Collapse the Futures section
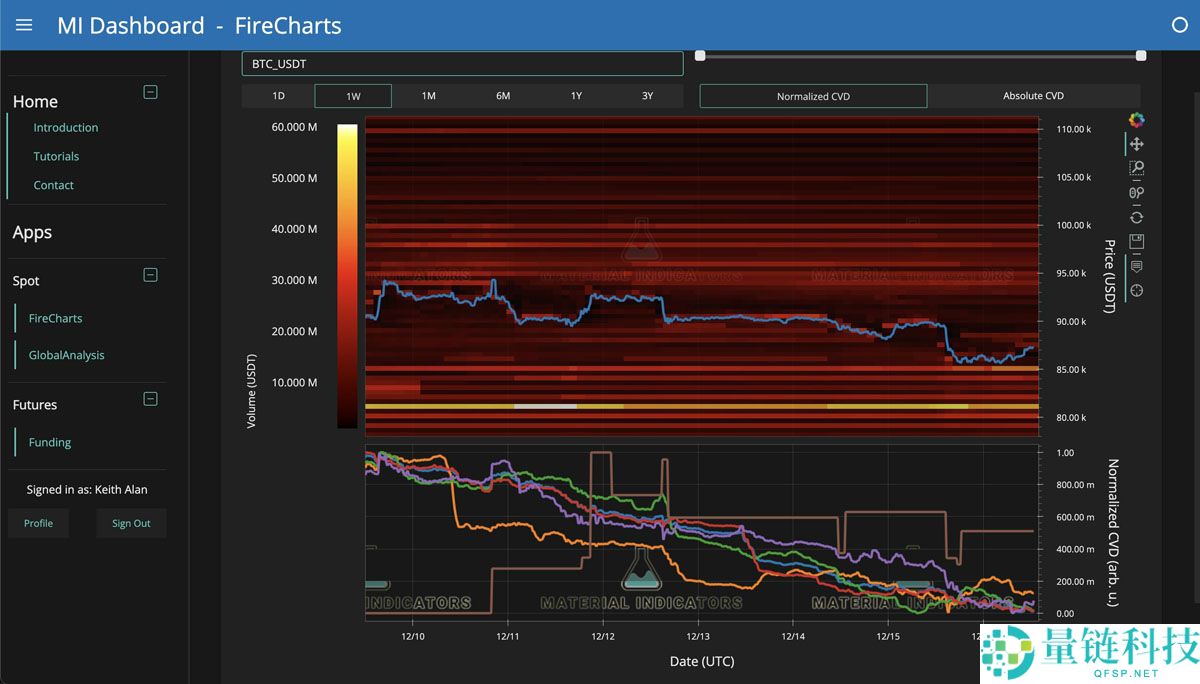The image size is (1200, 684). pos(150,398)
